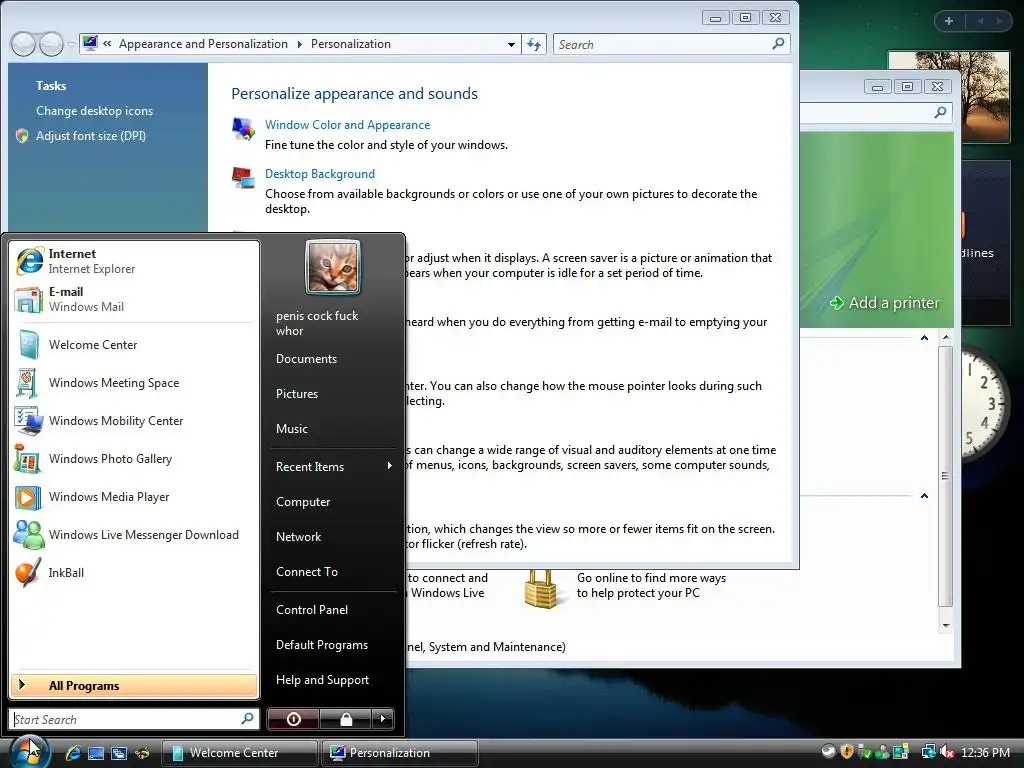Screen dimensions: 1024x768
Task: Click shield icon beside Adjust font size
Action: (x=22, y=136)
